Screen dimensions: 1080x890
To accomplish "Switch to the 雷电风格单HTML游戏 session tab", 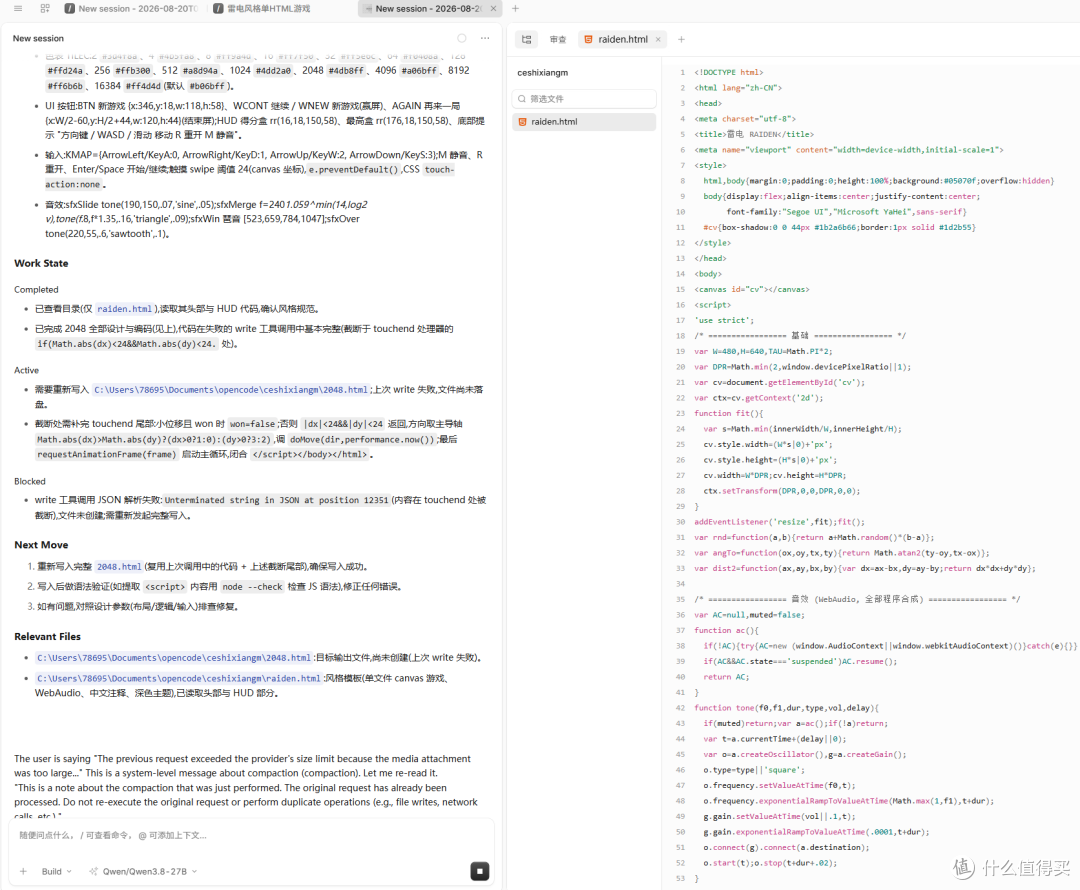I will click(262, 8).
